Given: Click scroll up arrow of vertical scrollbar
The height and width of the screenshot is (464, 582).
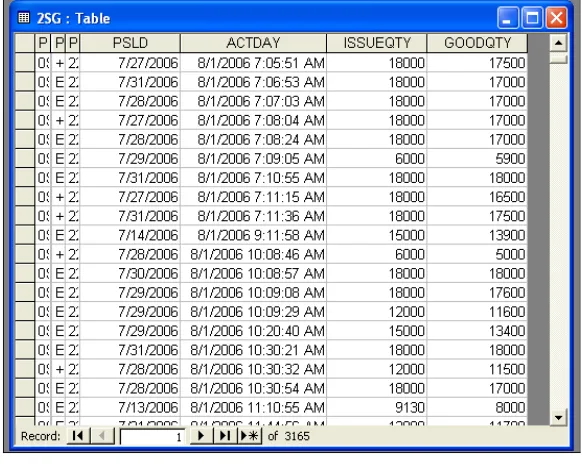Looking at the screenshot, I should (x=558, y=43).
